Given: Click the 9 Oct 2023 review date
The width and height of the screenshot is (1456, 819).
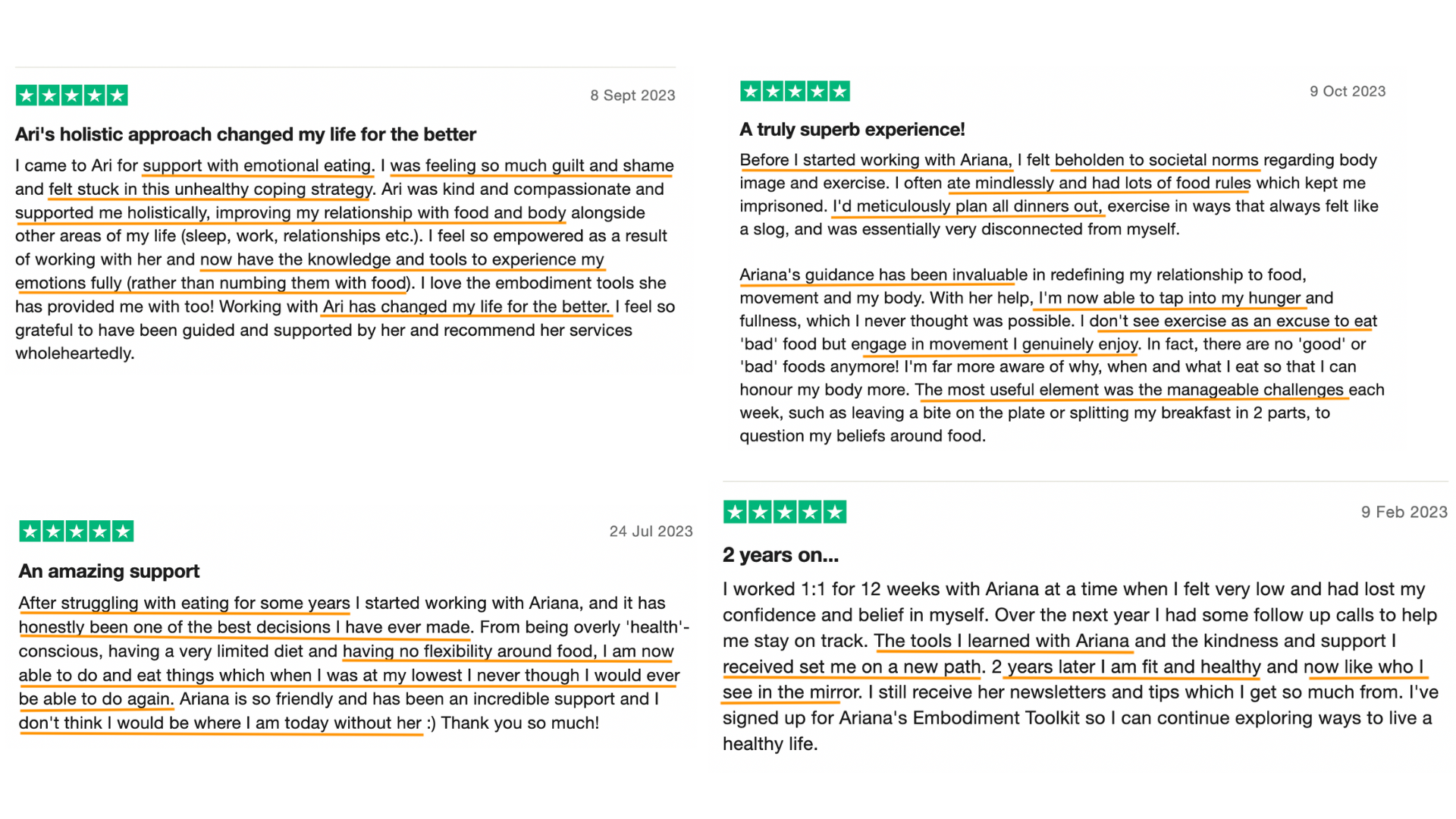Looking at the screenshot, I should tap(1348, 91).
